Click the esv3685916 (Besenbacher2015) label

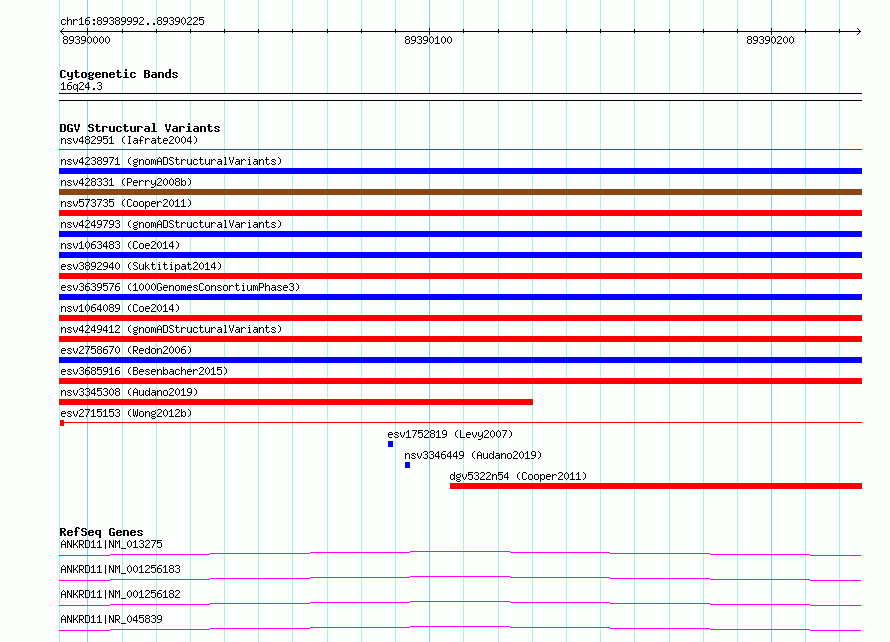click(x=144, y=371)
